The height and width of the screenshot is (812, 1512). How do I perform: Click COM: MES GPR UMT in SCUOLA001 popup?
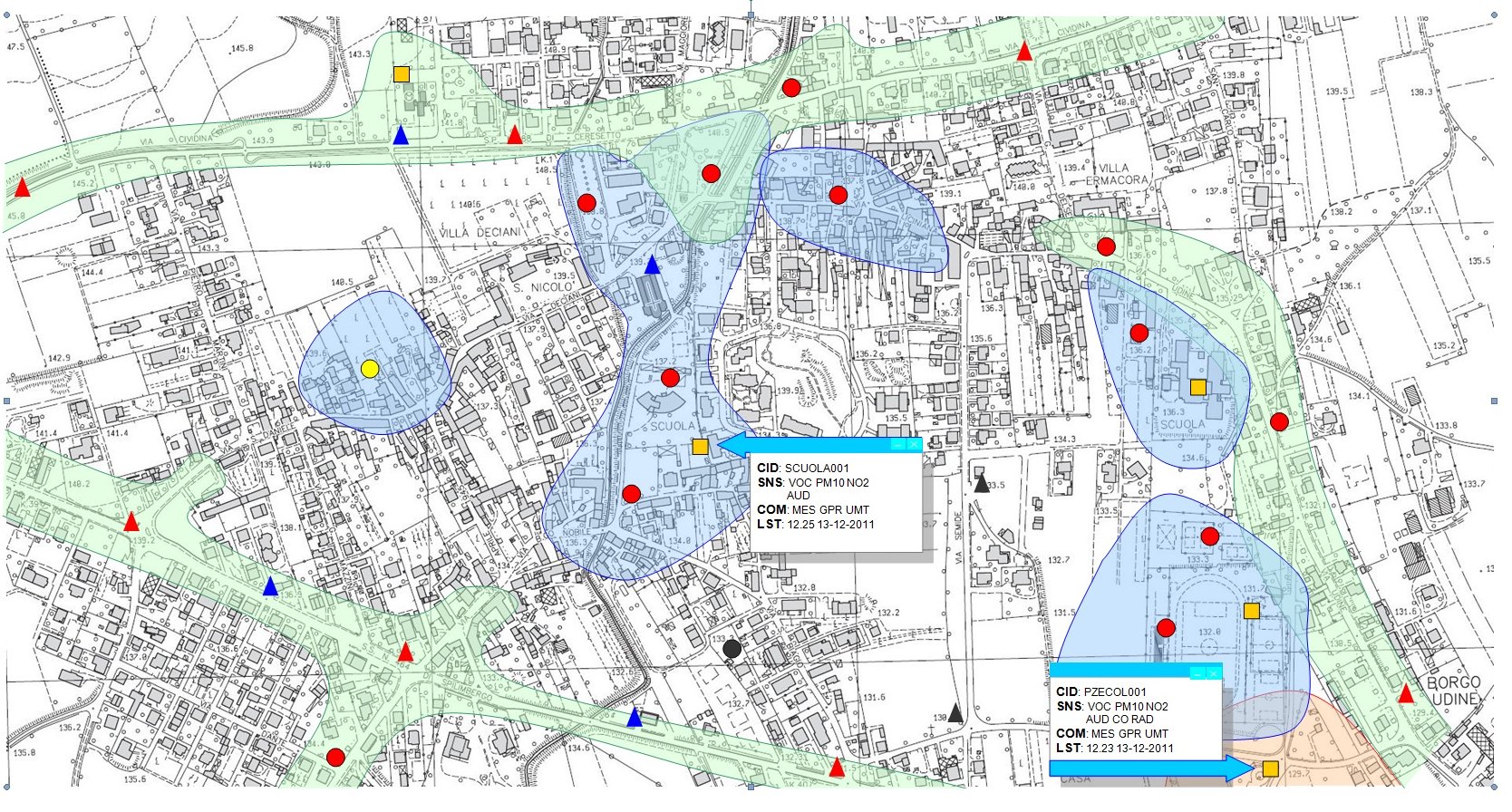click(813, 510)
